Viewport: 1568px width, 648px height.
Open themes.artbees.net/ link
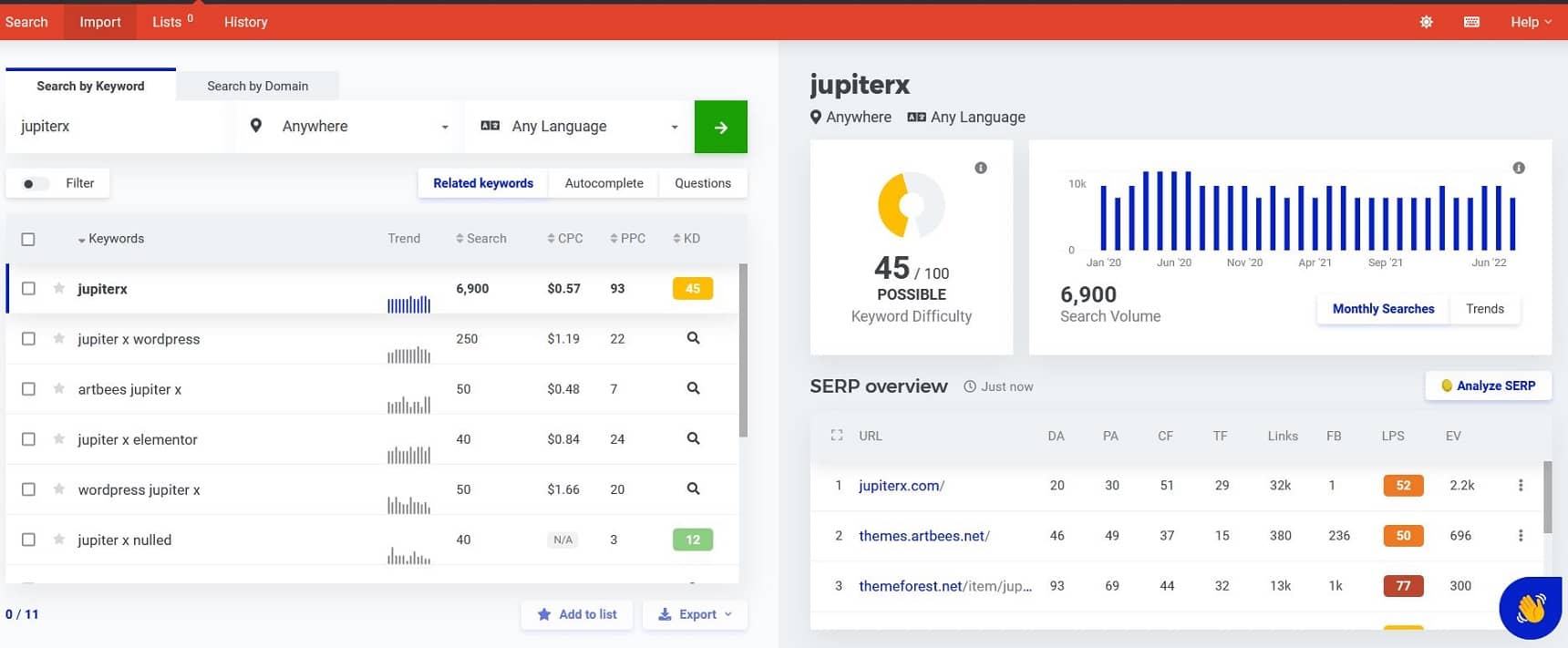tap(924, 536)
